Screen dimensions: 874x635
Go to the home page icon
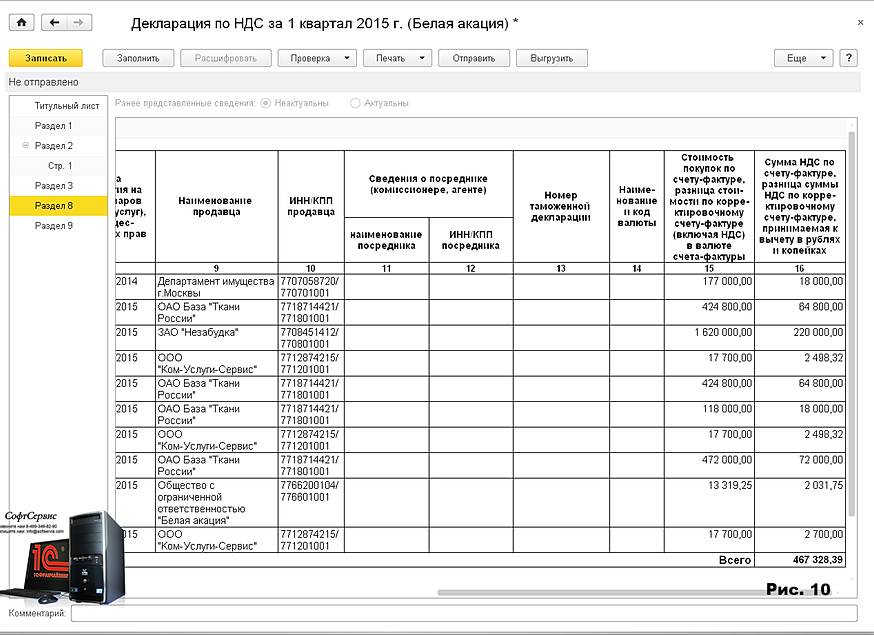point(21,22)
